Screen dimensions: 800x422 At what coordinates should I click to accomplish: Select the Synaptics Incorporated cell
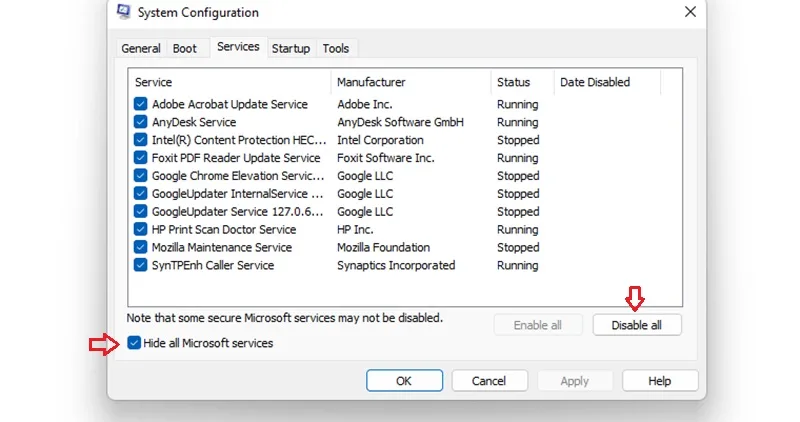point(396,265)
